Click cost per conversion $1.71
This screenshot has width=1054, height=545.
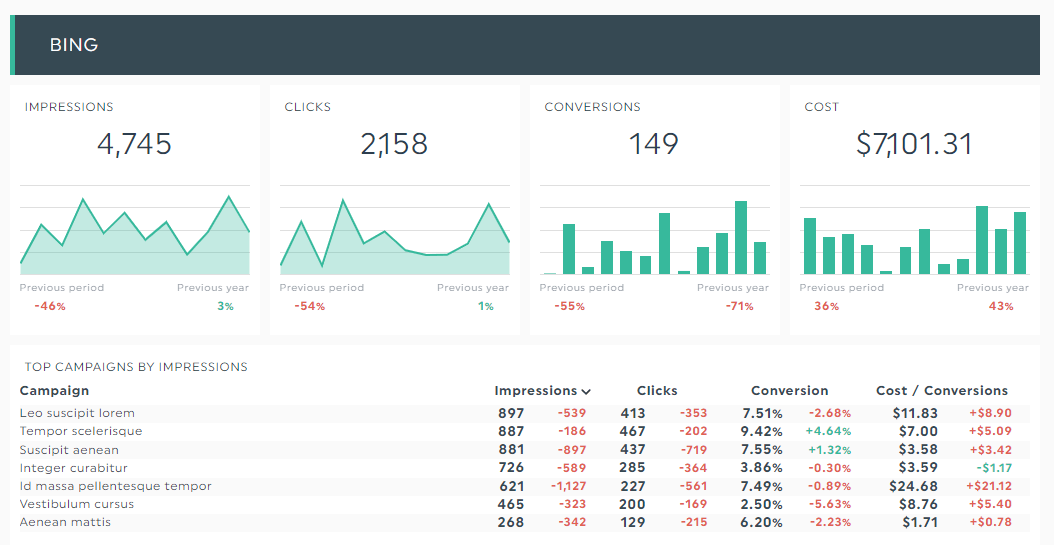tap(920, 522)
